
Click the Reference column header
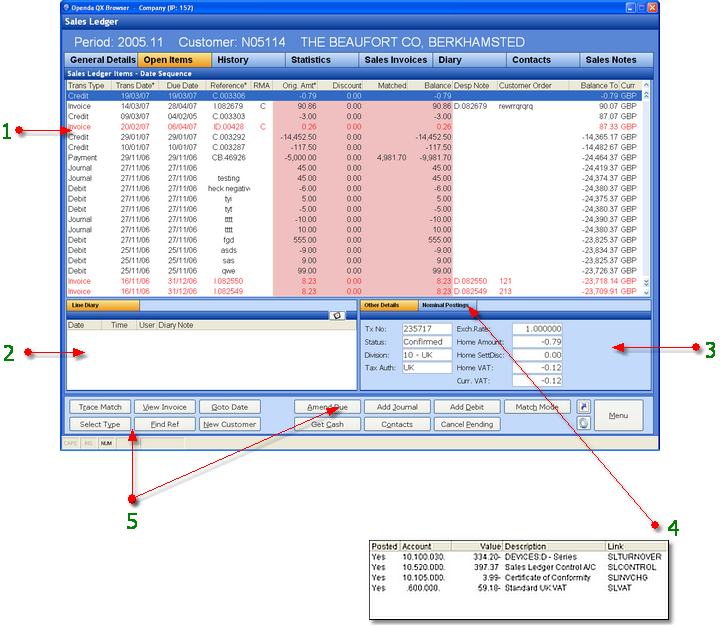[229, 85]
